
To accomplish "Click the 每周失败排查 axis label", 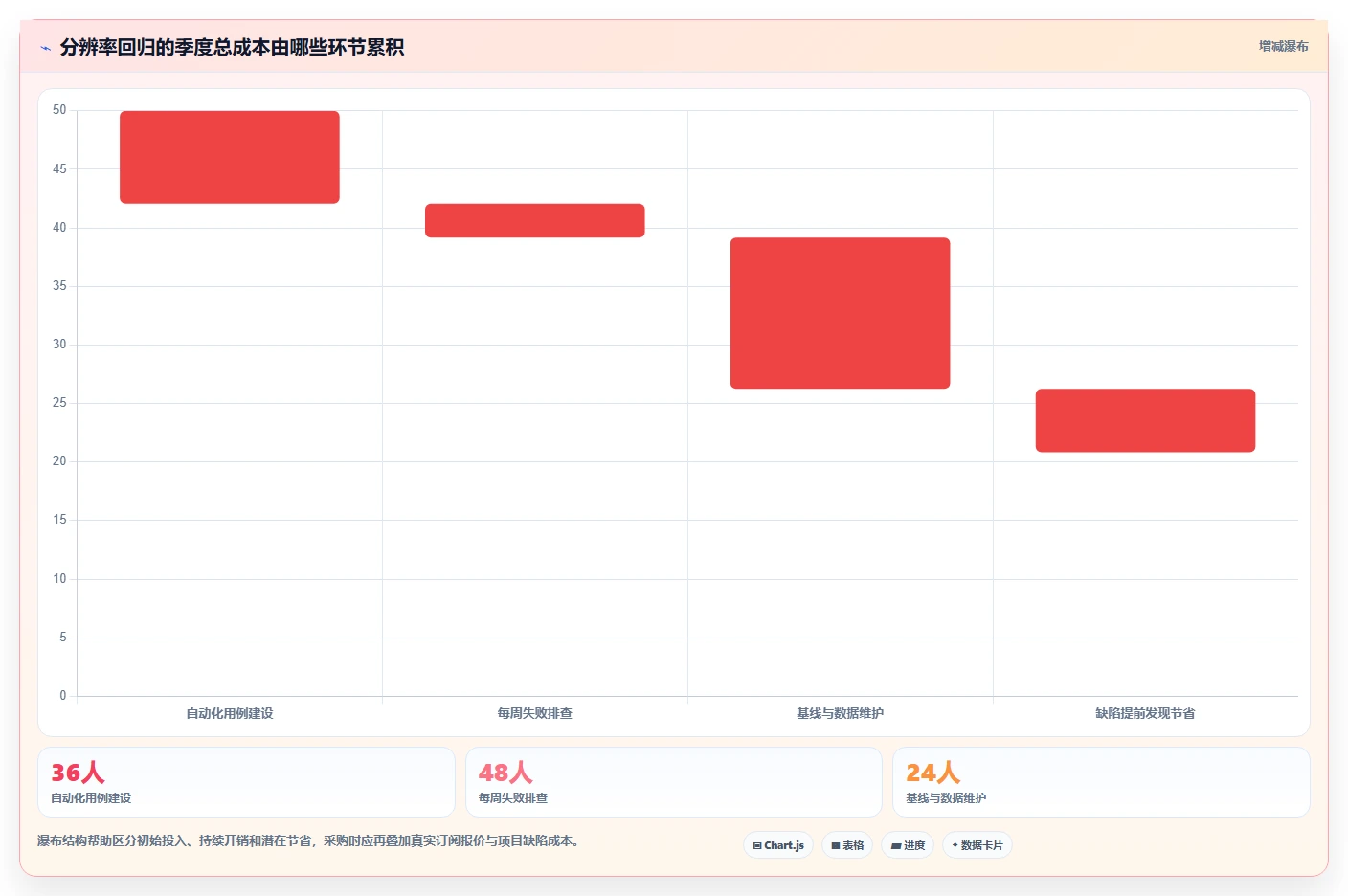I will pos(535,713).
